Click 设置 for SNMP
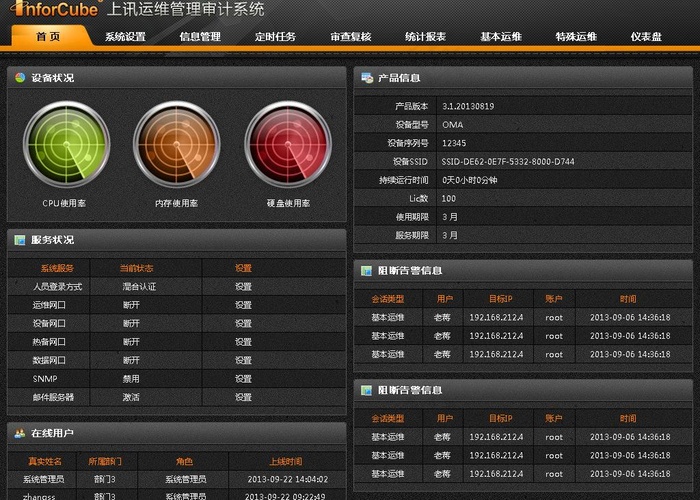Image resolution: width=700 pixels, height=500 pixels. [x=243, y=379]
